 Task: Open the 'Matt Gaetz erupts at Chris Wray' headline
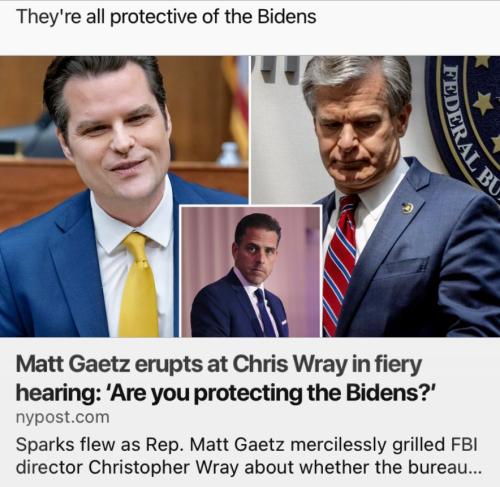226,378
